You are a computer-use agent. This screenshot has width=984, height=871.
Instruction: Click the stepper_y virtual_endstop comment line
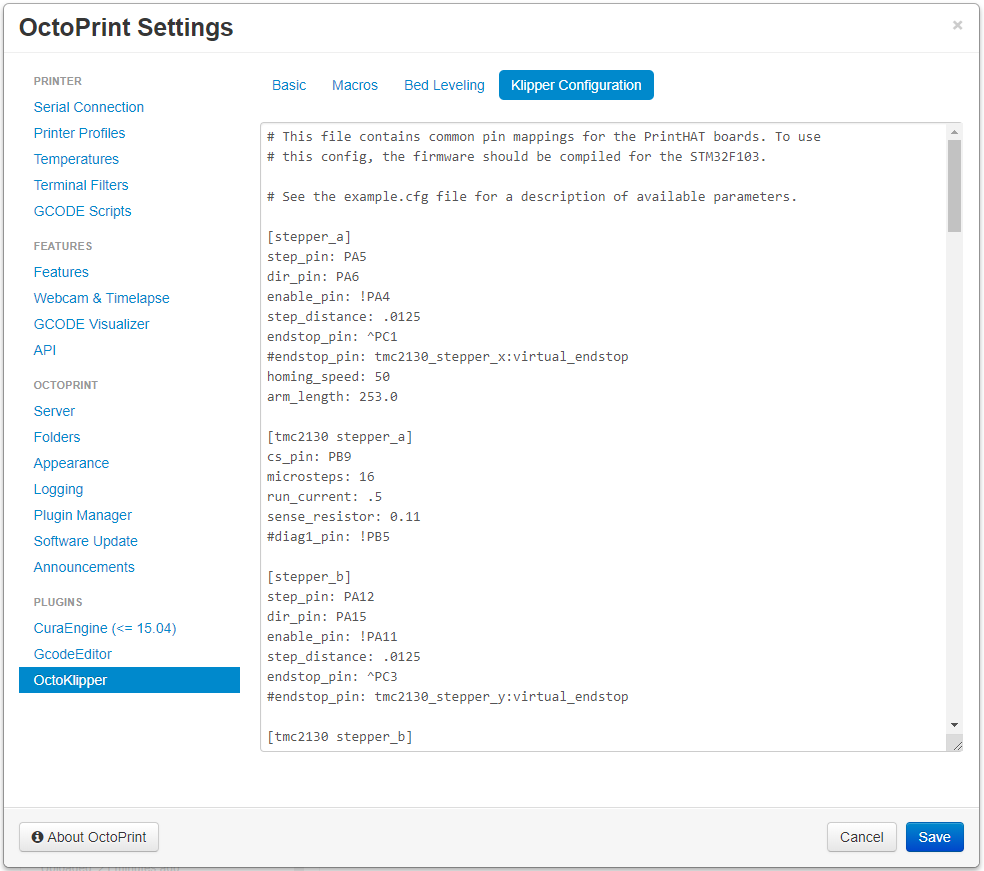tap(447, 697)
